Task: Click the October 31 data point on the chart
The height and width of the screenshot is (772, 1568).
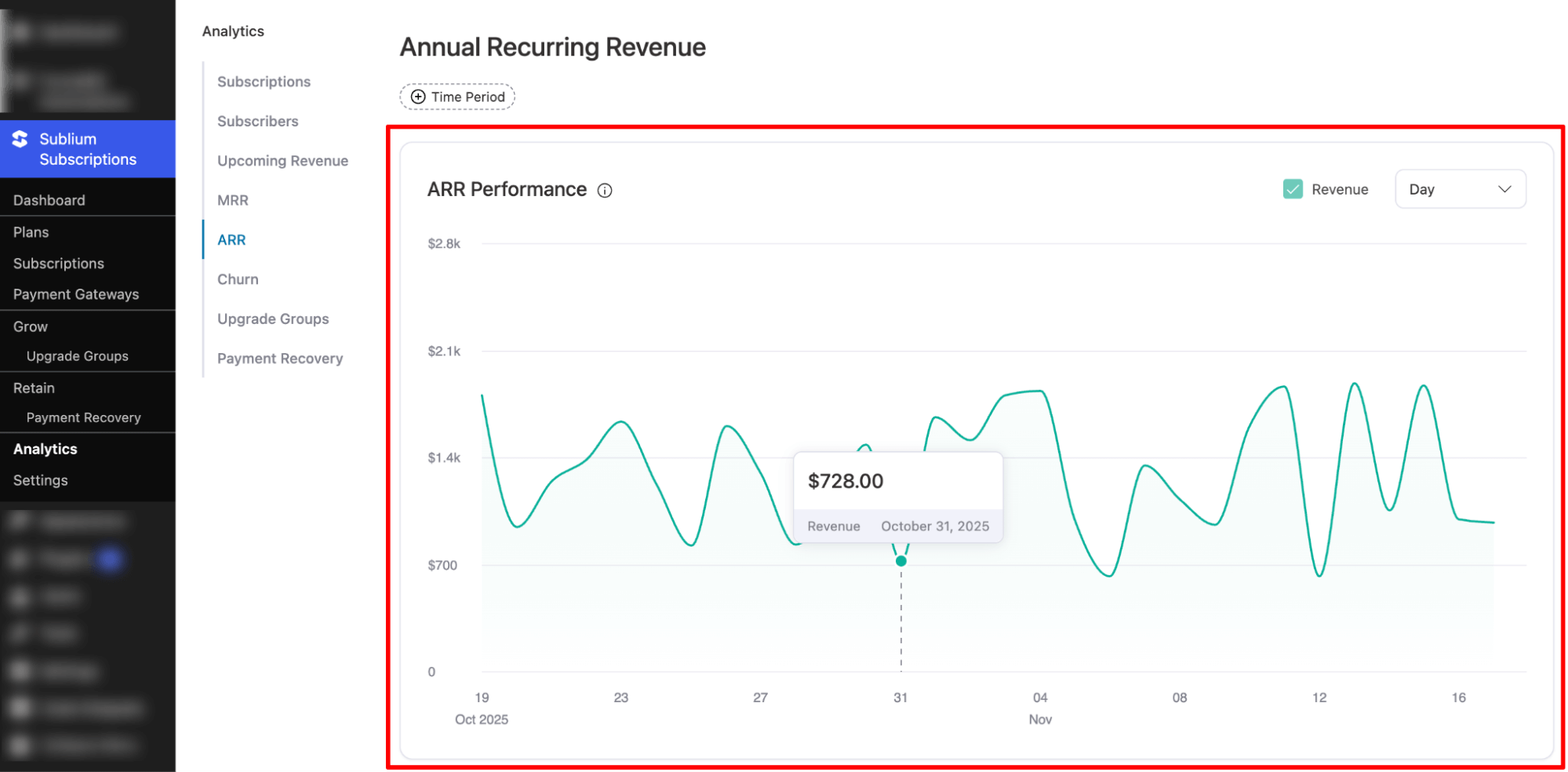Action: pos(900,560)
